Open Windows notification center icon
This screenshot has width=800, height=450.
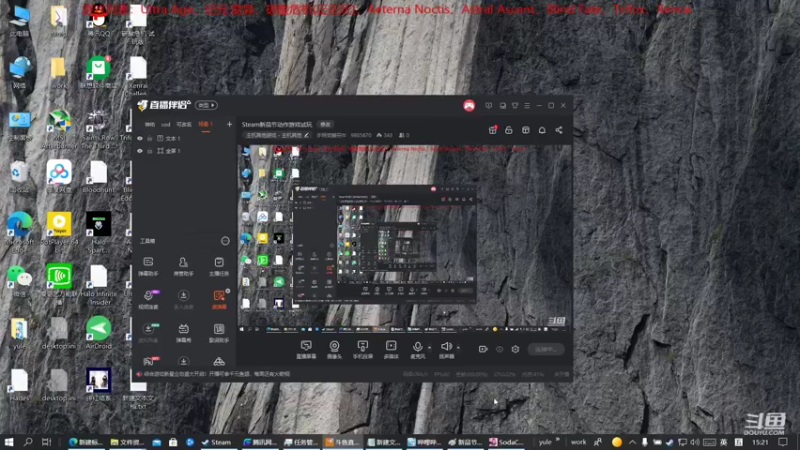pos(783,442)
